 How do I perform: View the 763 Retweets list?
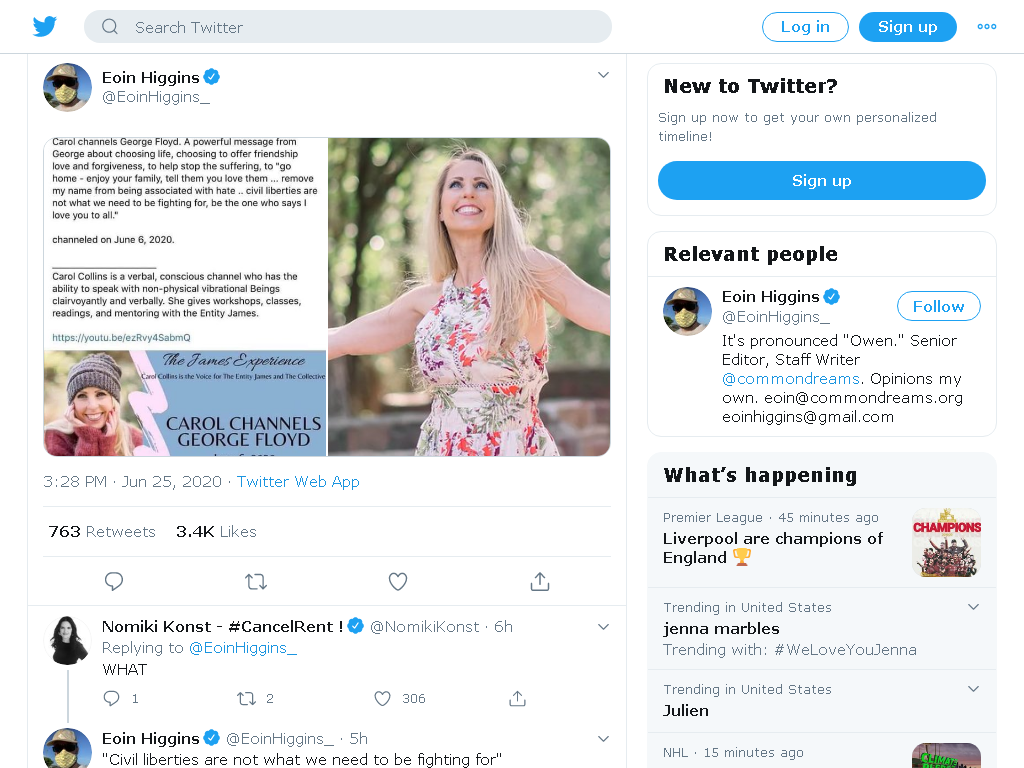(102, 532)
